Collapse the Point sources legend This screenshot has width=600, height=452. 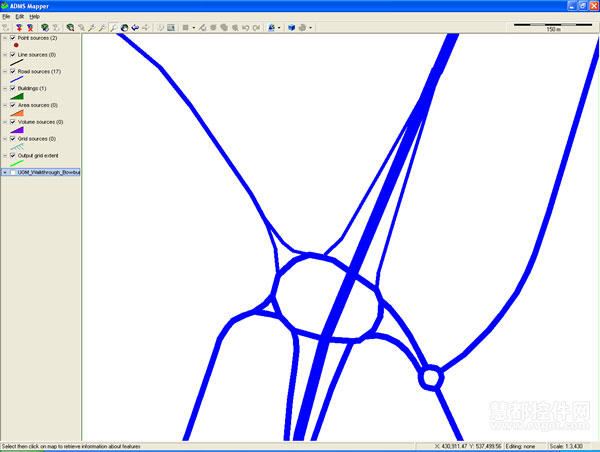(5, 38)
